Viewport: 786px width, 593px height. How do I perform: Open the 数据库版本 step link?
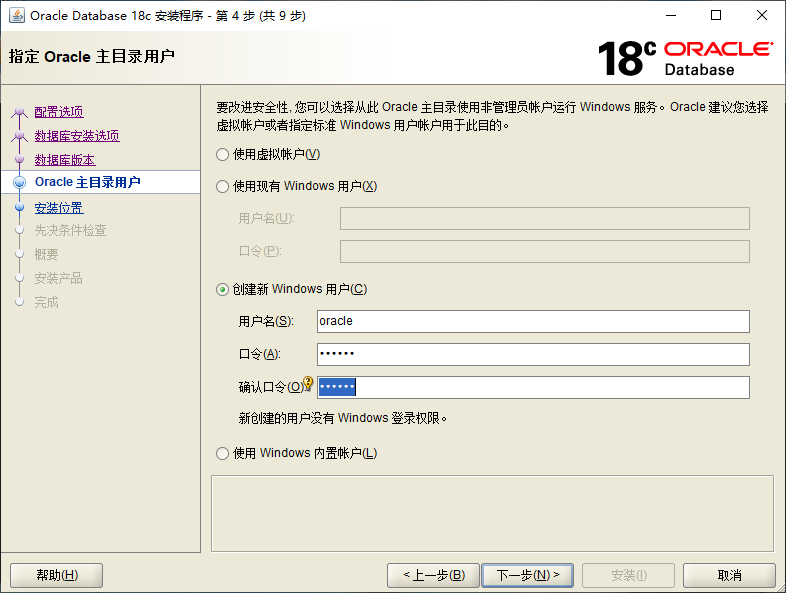[x=65, y=160]
